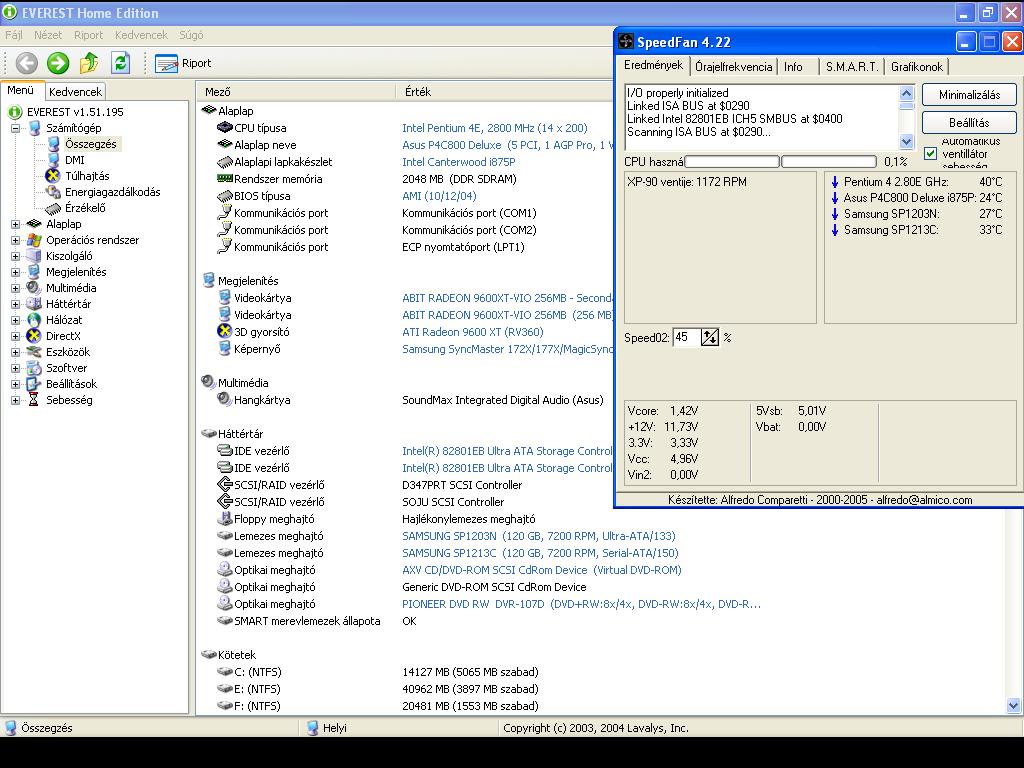This screenshot has height=768, width=1024.
Task: Switch to the Kedvencek side panel tab
Action: click(x=75, y=92)
